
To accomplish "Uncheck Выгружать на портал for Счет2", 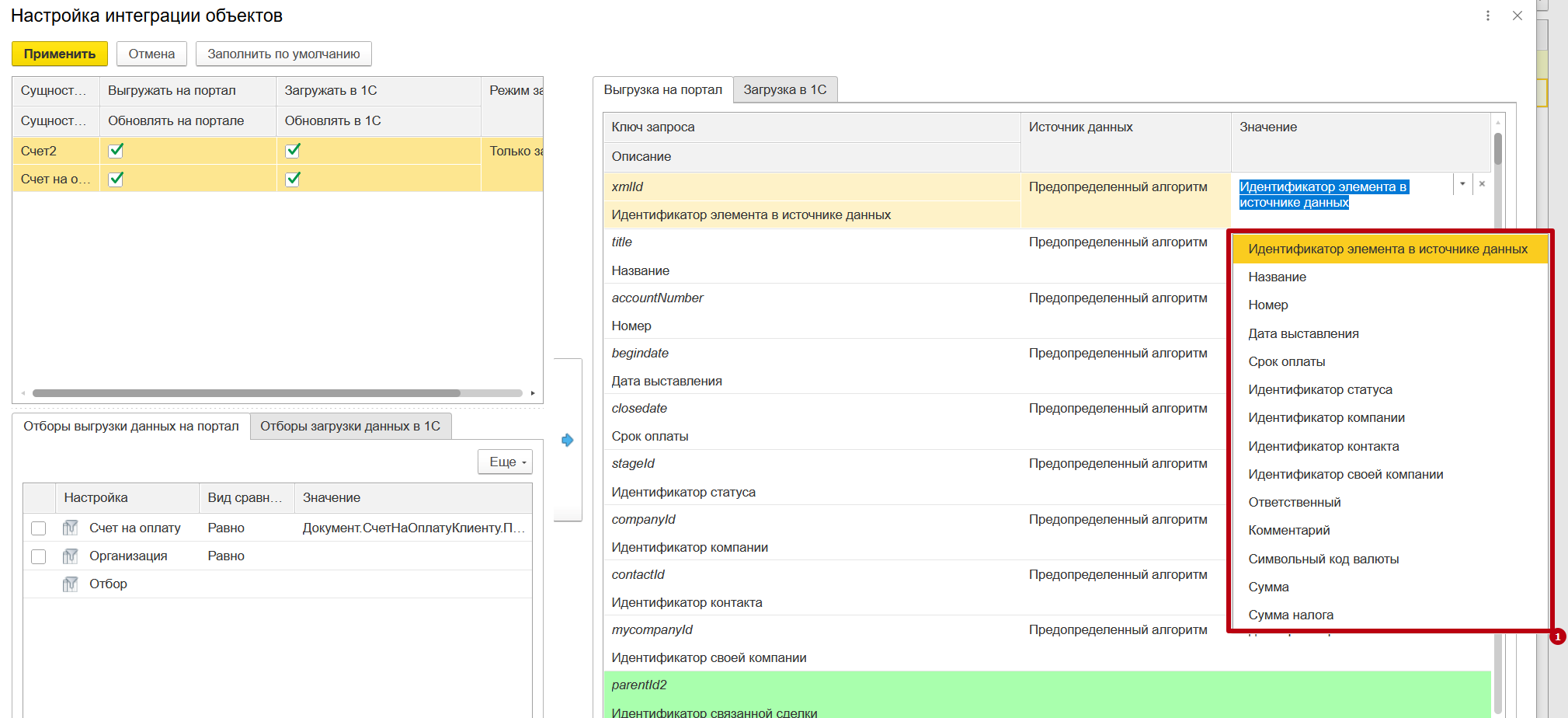I will [116, 151].
